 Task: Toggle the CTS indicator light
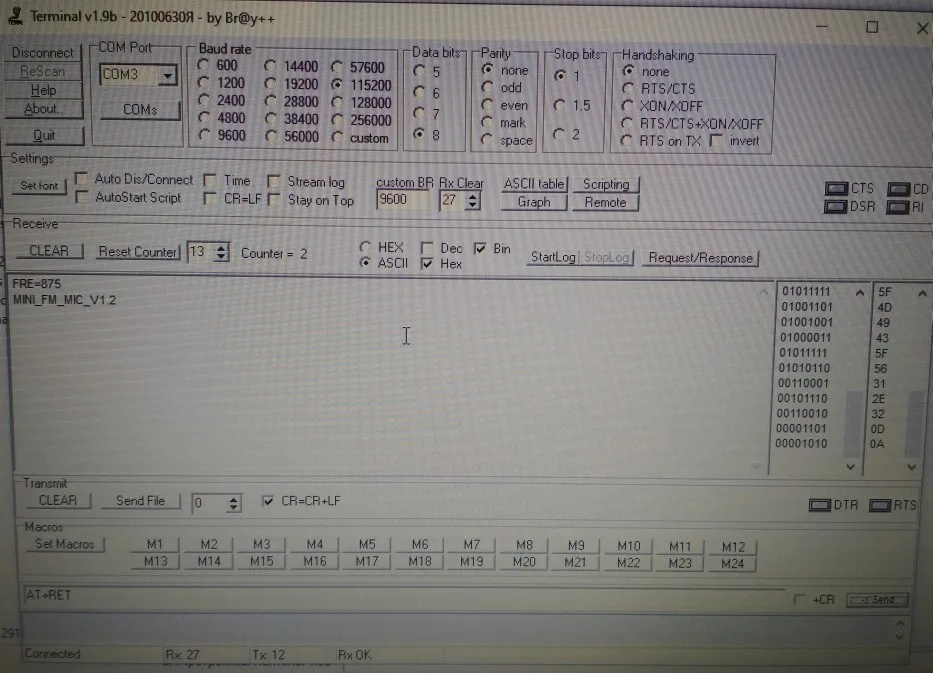837,189
